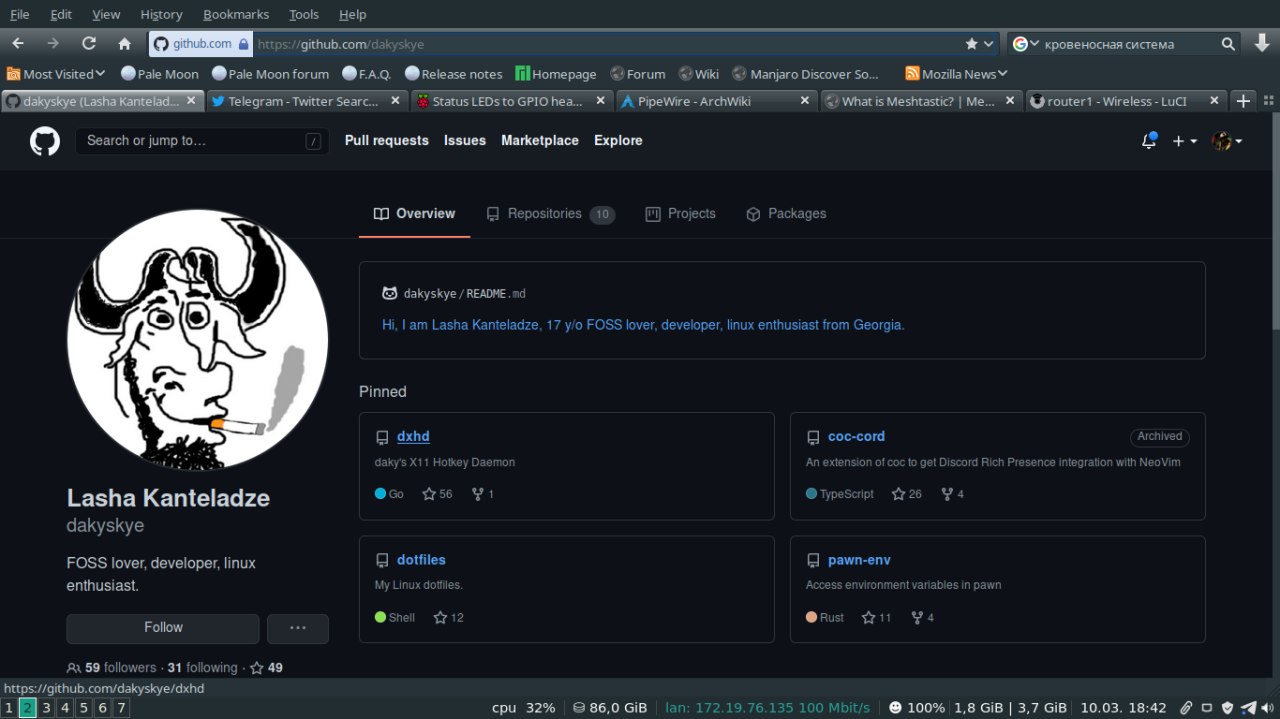This screenshot has height=719, width=1280.
Task: Follow Lasha Kanteladze
Action: coord(163,628)
